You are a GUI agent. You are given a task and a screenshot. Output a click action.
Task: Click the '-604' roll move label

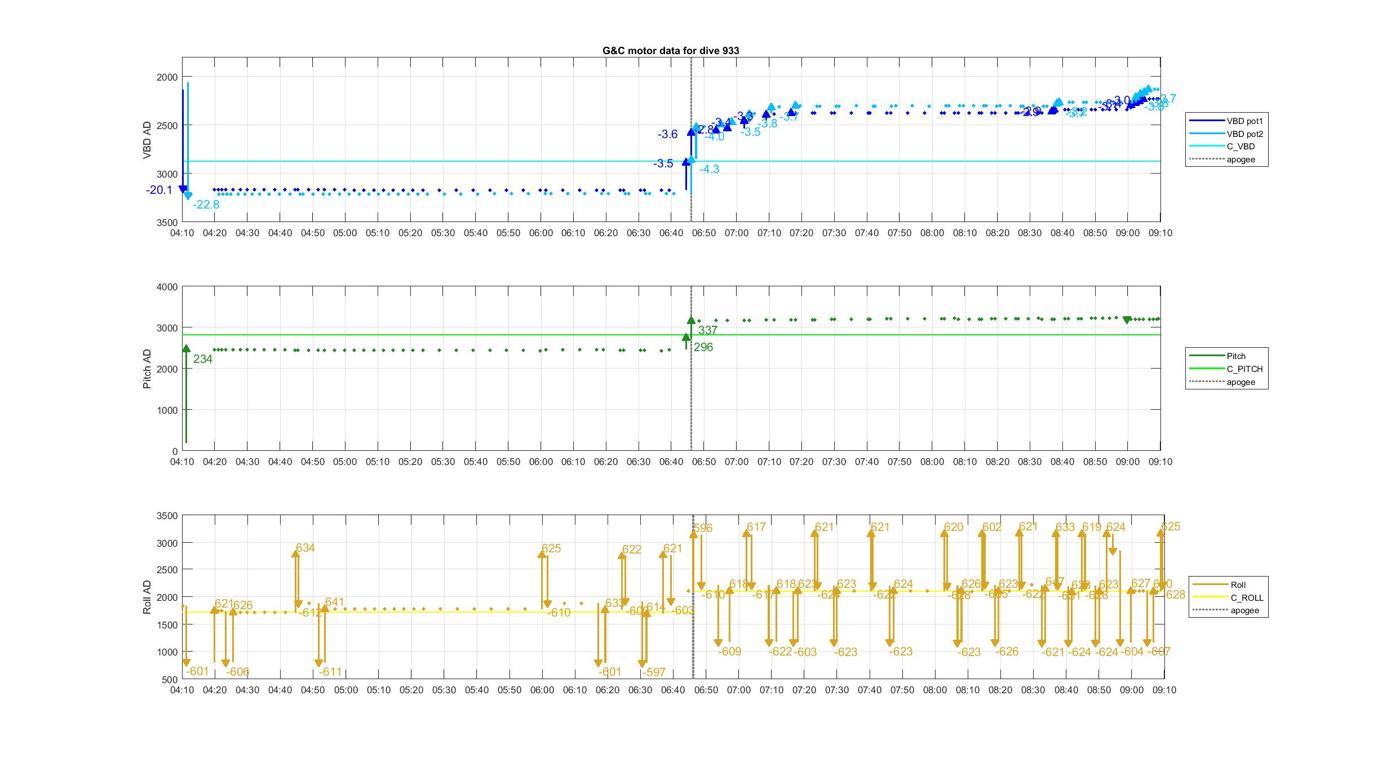click(x=1131, y=651)
